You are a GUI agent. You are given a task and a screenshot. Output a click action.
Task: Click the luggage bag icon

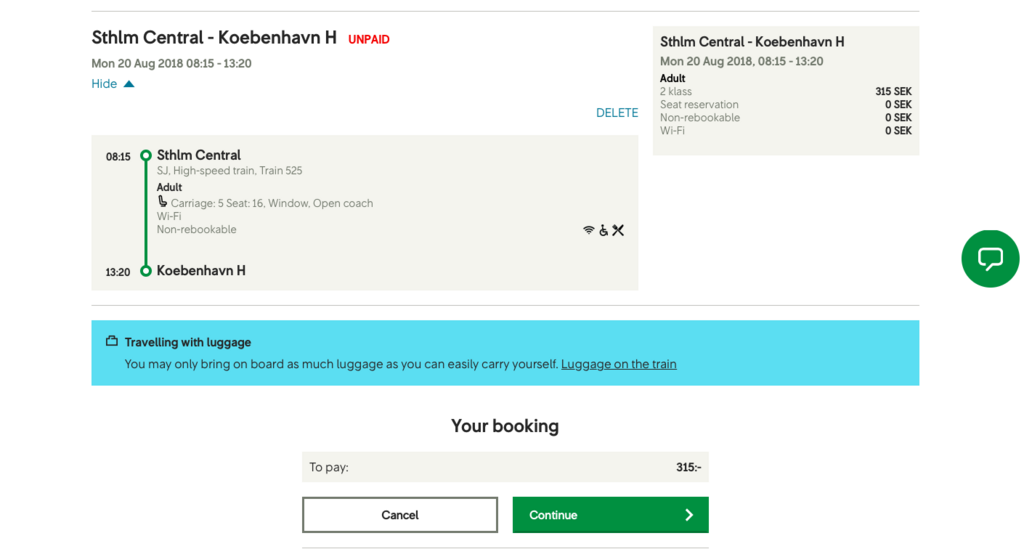pyautogui.click(x=112, y=341)
